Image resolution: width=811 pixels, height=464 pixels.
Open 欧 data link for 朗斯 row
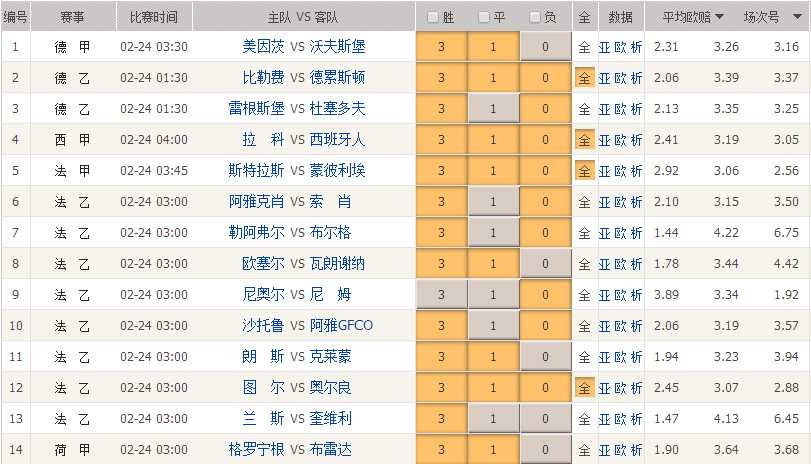(x=621, y=357)
